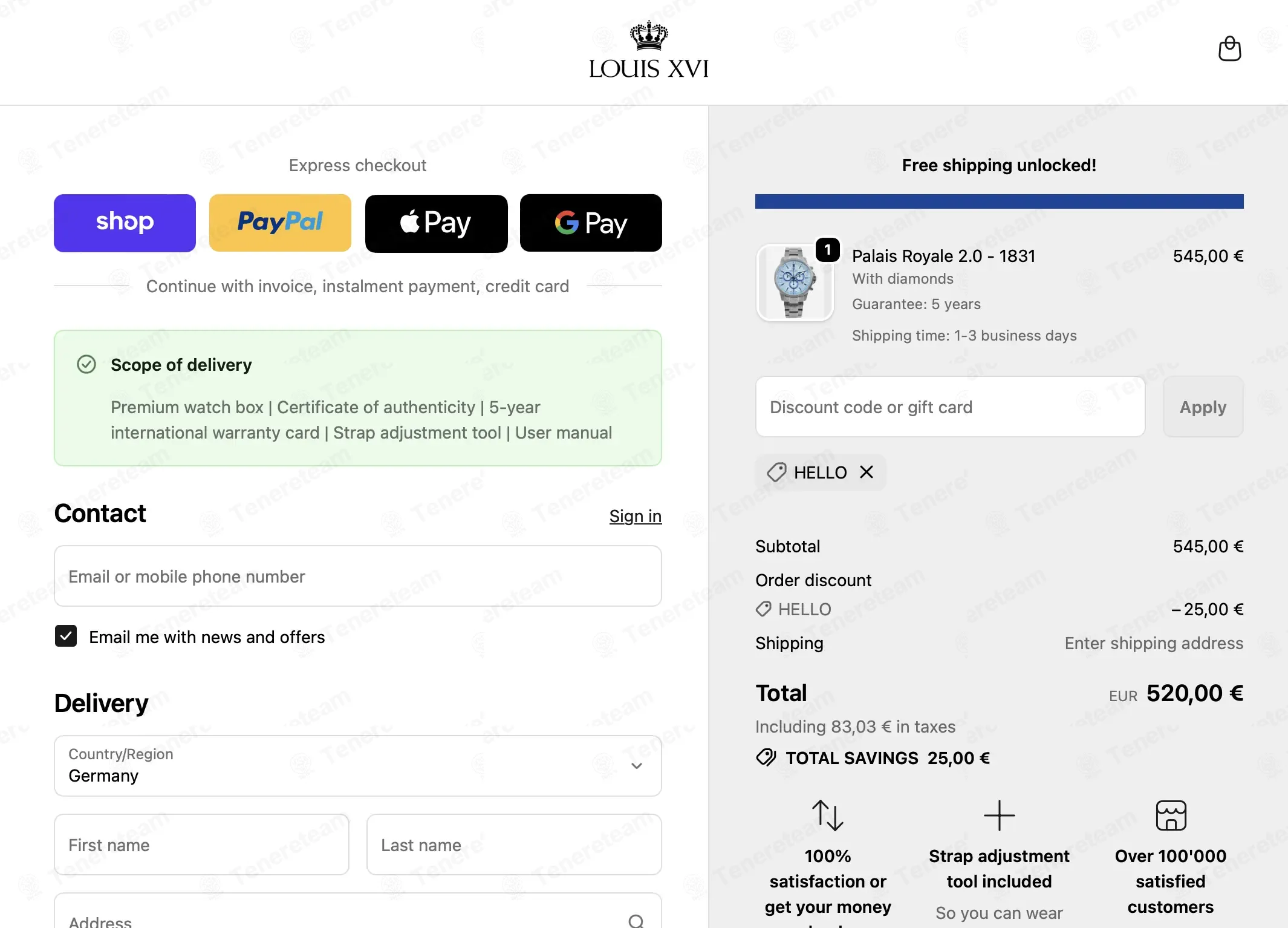
Task: Open the shopping bag cart icon
Action: pos(1229,49)
